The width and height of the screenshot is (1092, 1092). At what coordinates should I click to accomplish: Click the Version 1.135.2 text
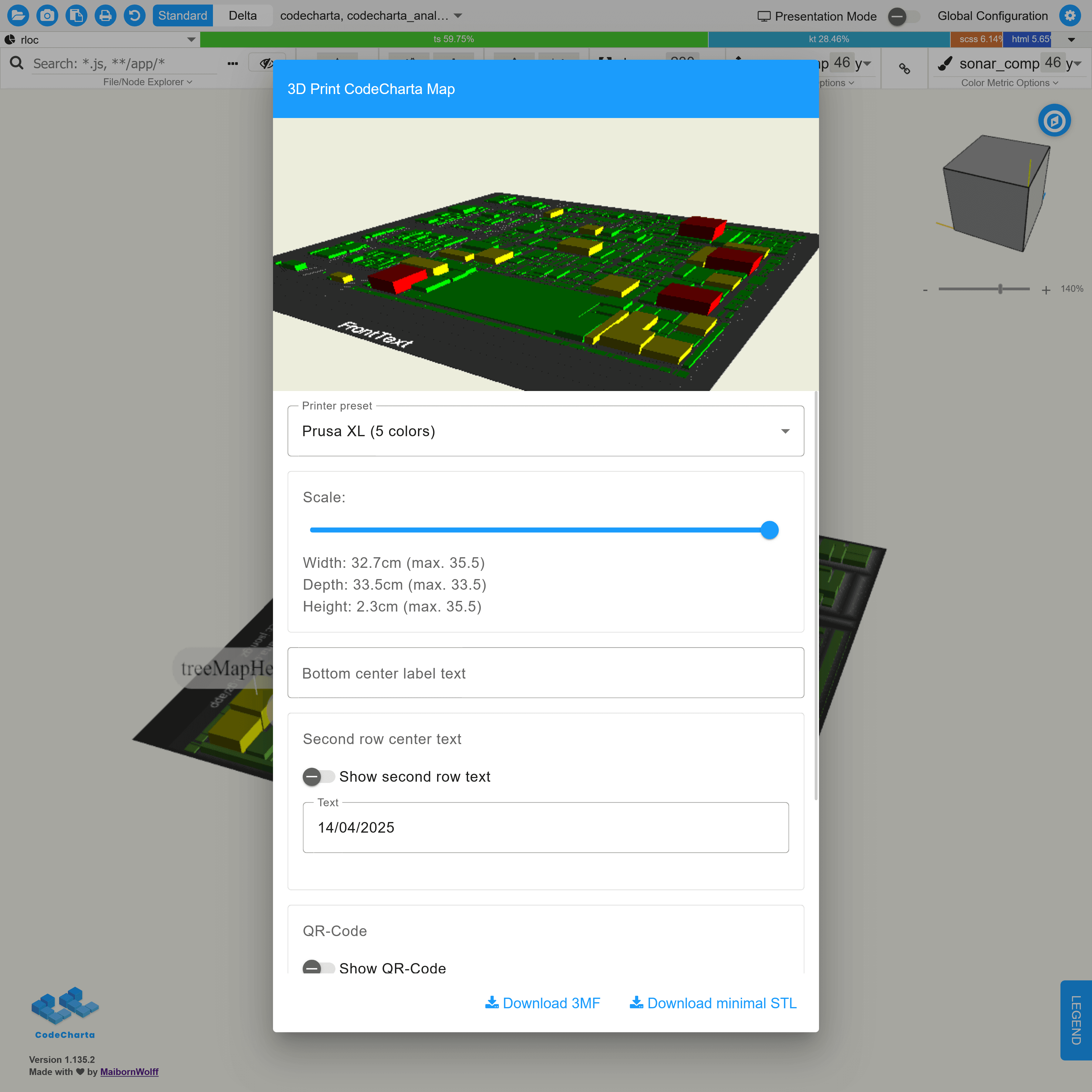tap(62, 1059)
